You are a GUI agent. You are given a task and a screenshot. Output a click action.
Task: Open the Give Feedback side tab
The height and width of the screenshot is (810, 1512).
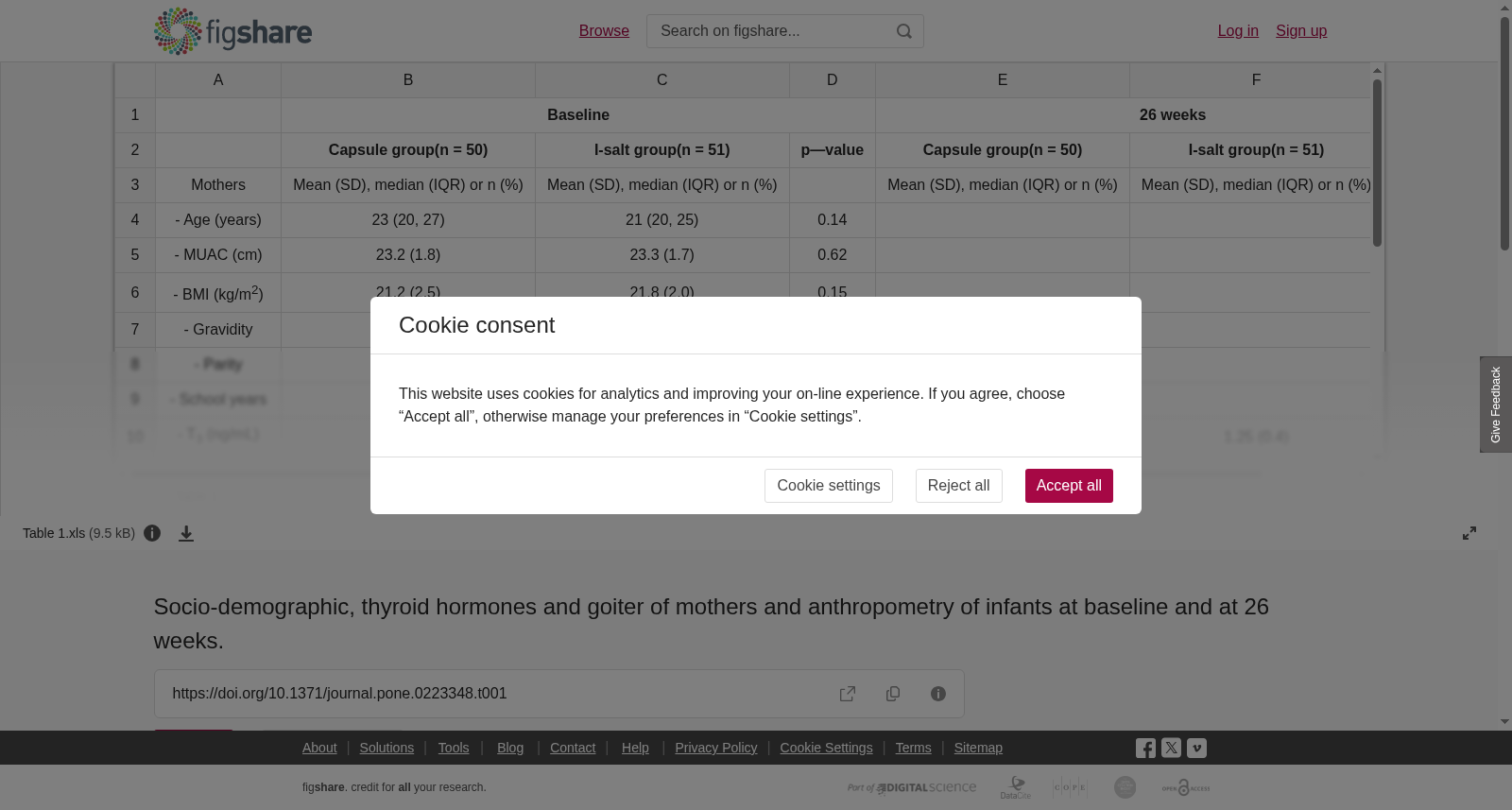pyautogui.click(x=1496, y=405)
